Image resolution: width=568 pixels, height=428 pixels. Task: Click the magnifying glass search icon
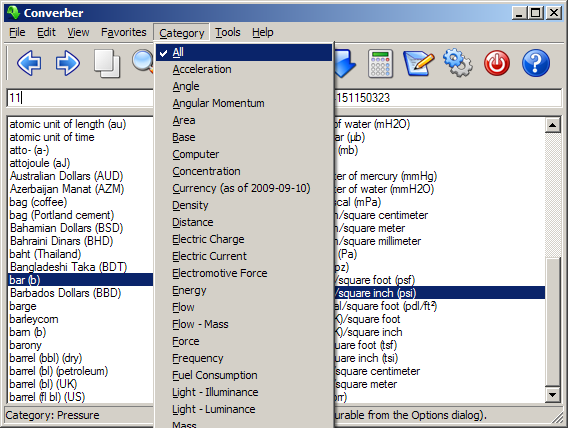click(x=143, y=62)
